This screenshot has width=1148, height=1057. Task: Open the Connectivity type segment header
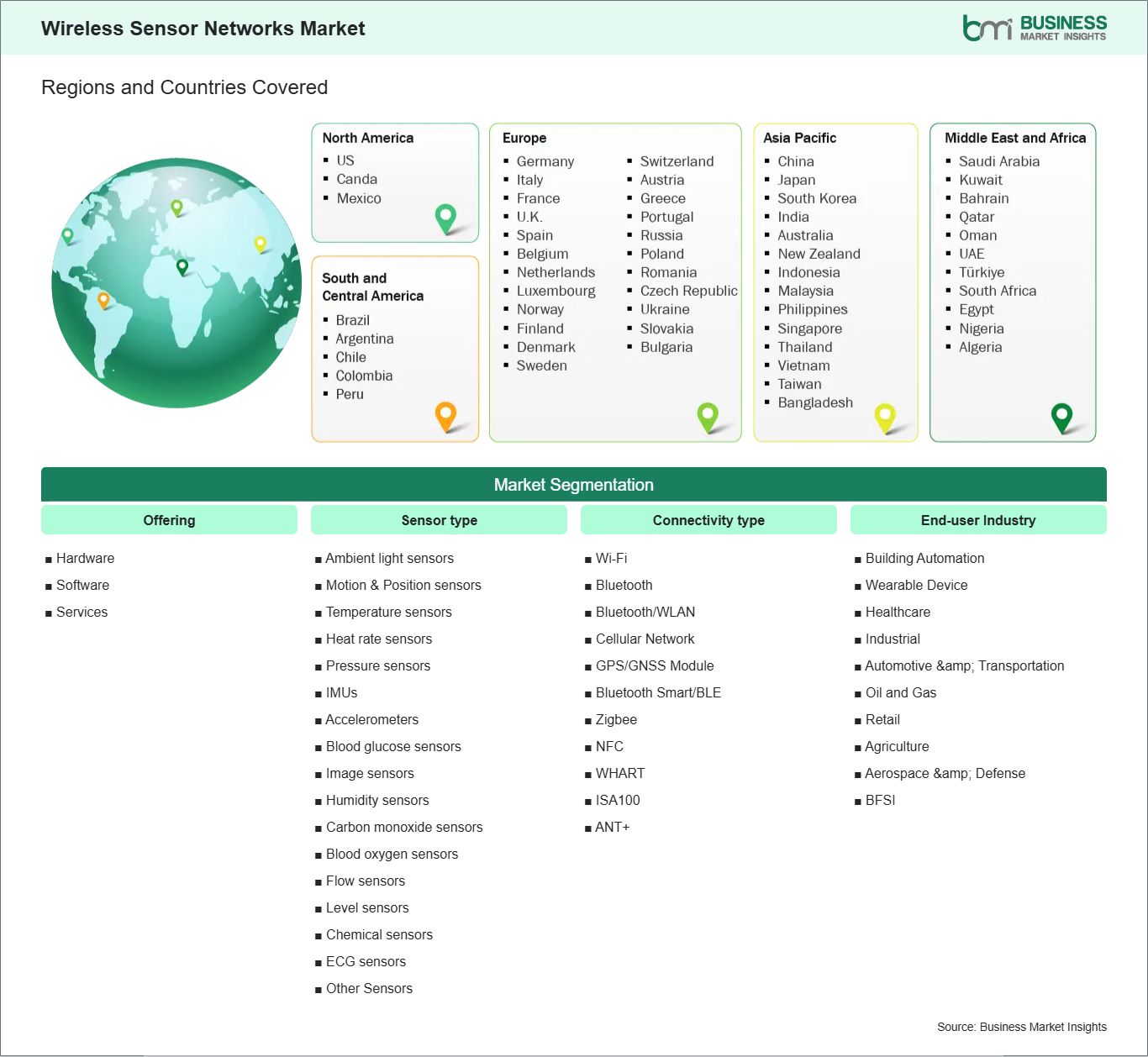coord(708,520)
